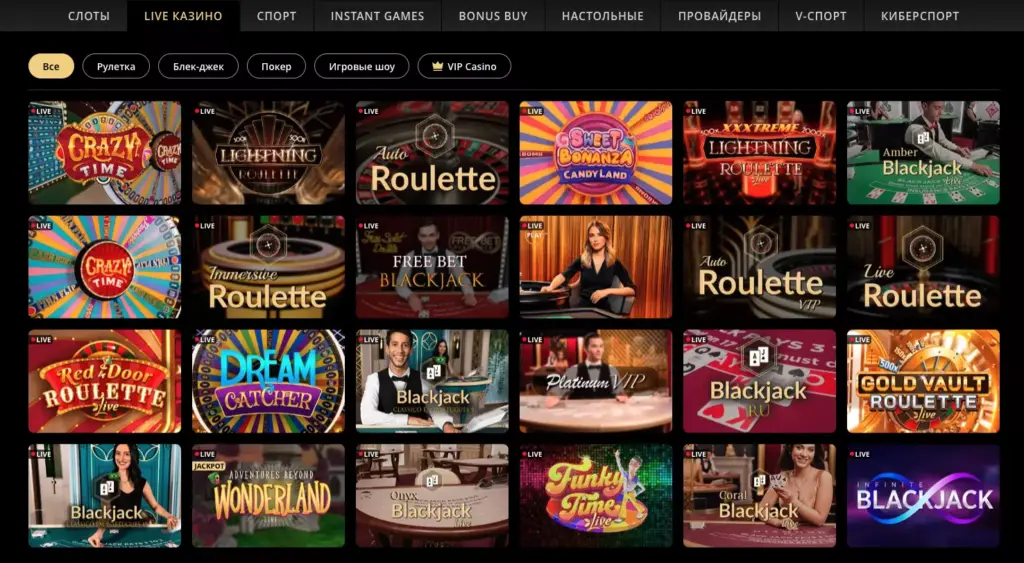
Task: Show Игровые шоу games
Action: coord(362,66)
